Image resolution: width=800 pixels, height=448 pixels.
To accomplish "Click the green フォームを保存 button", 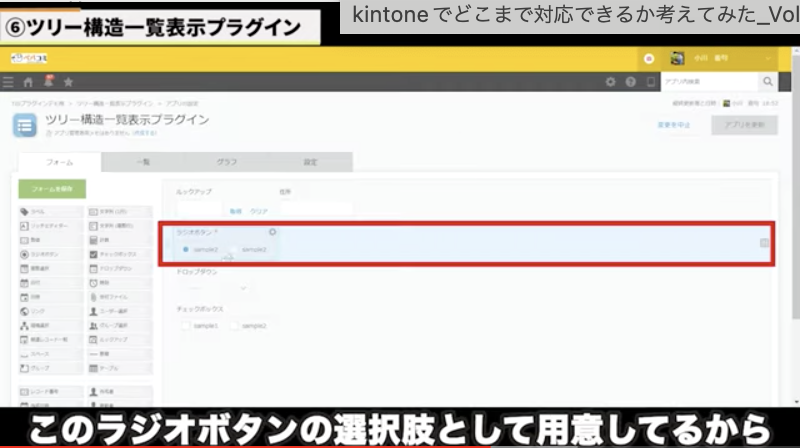I will pos(52,189).
